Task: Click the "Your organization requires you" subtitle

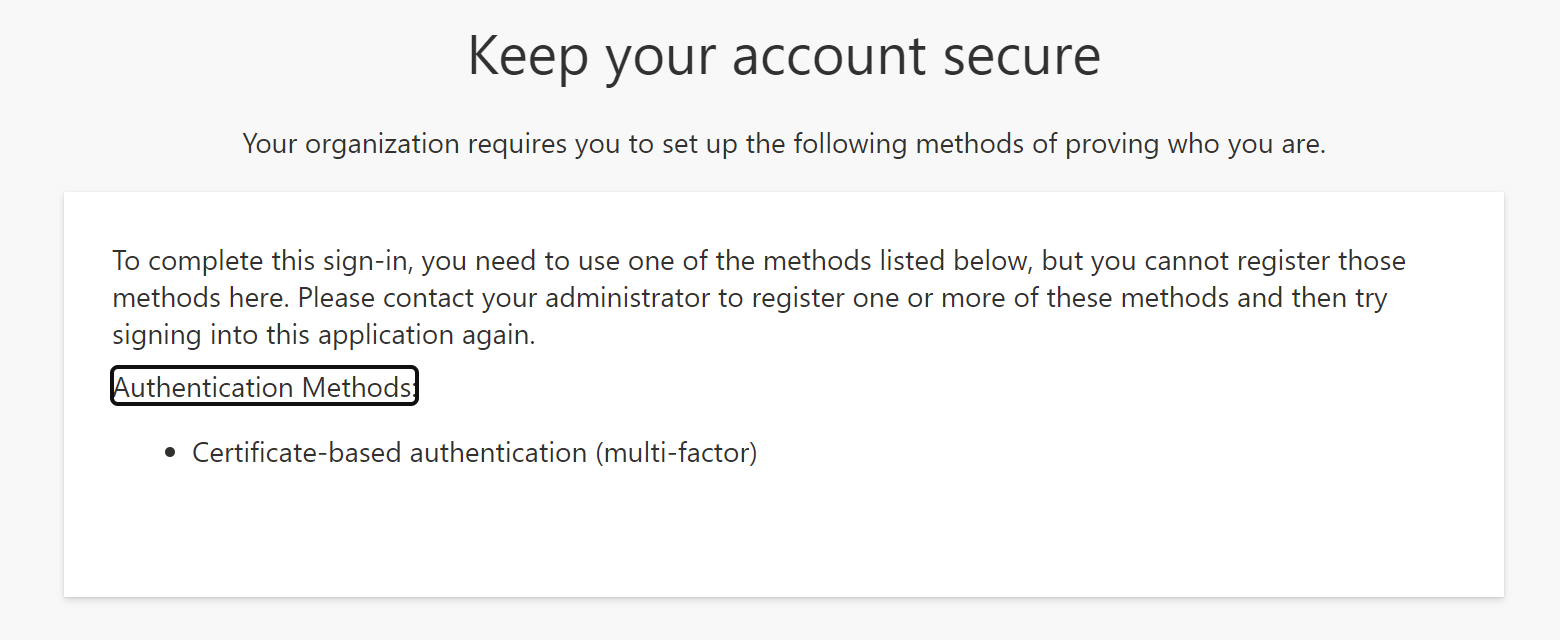Action: coord(784,144)
